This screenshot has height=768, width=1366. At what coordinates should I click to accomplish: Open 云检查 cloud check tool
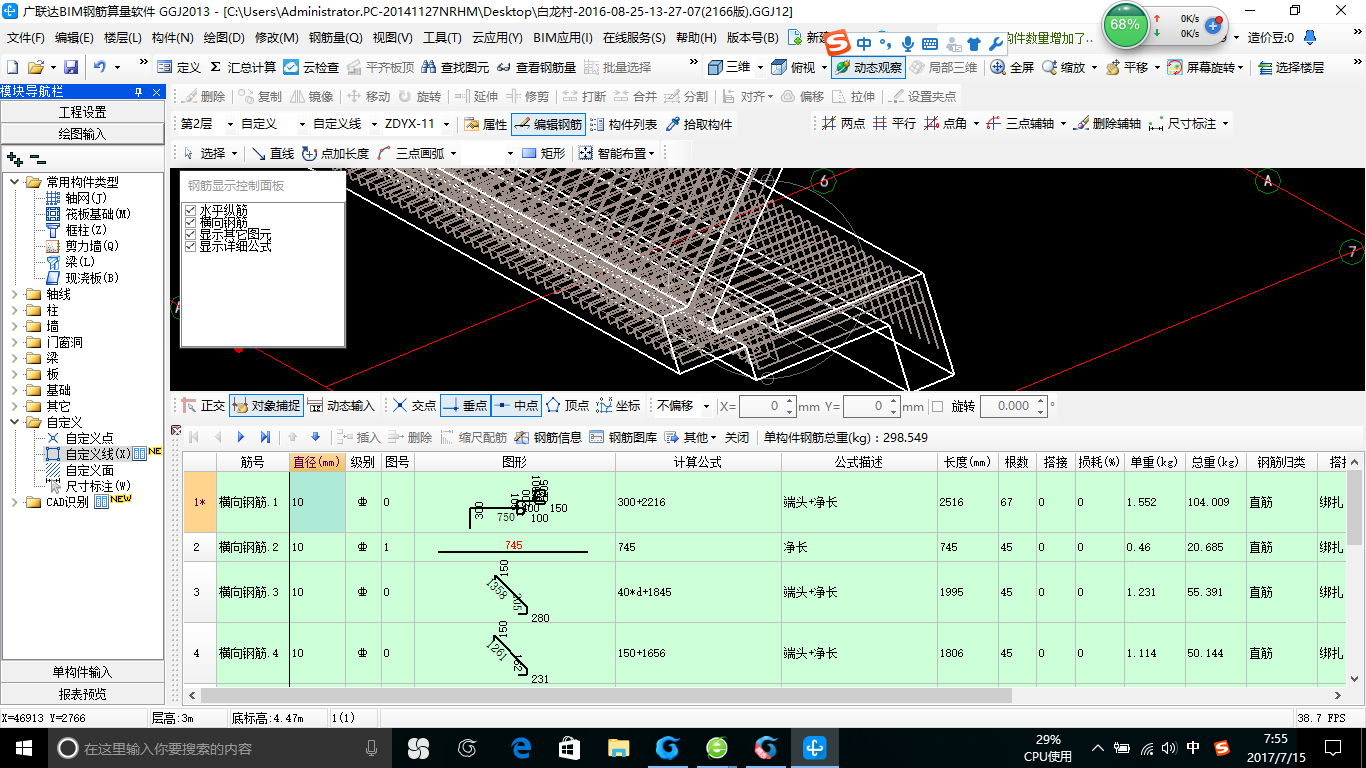311,67
